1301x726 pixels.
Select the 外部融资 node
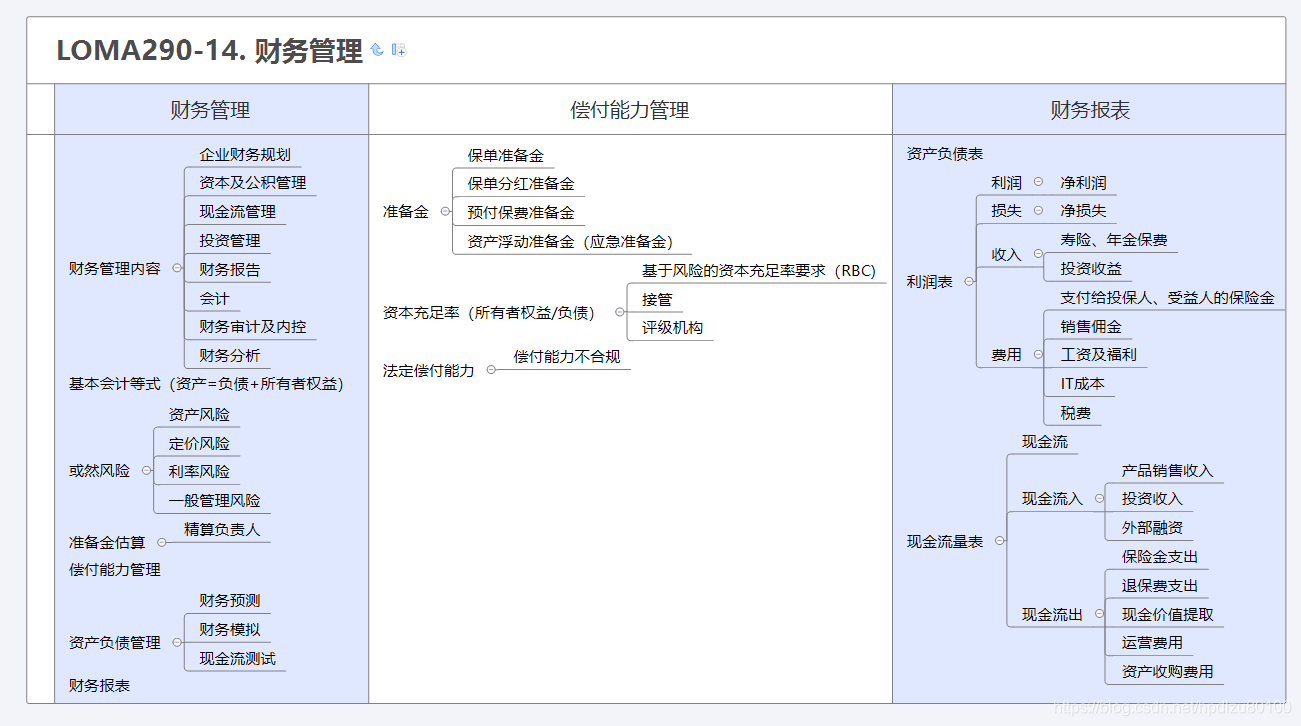pyautogui.click(x=1152, y=528)
